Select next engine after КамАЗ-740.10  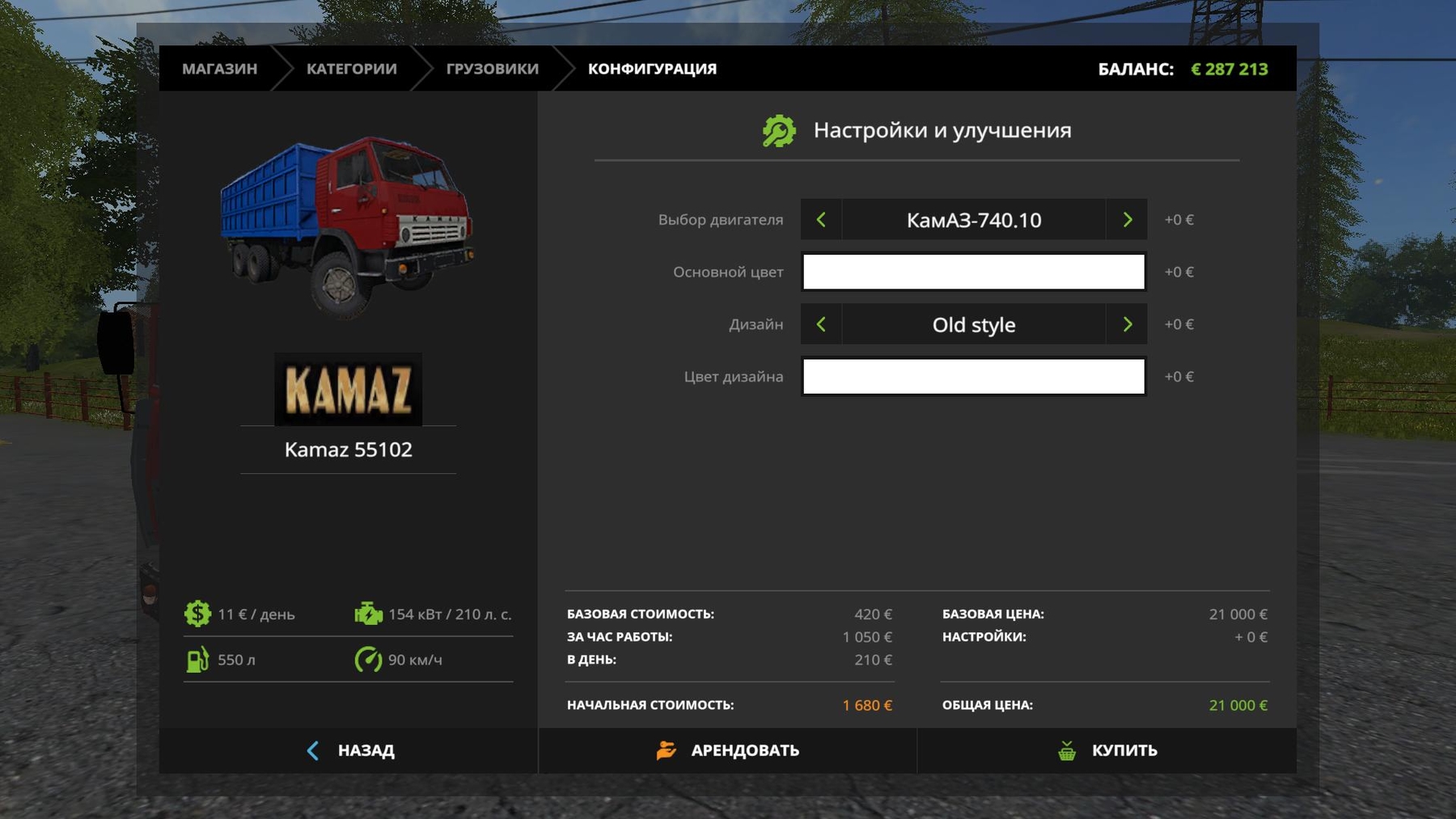(x=1127, y=220)
